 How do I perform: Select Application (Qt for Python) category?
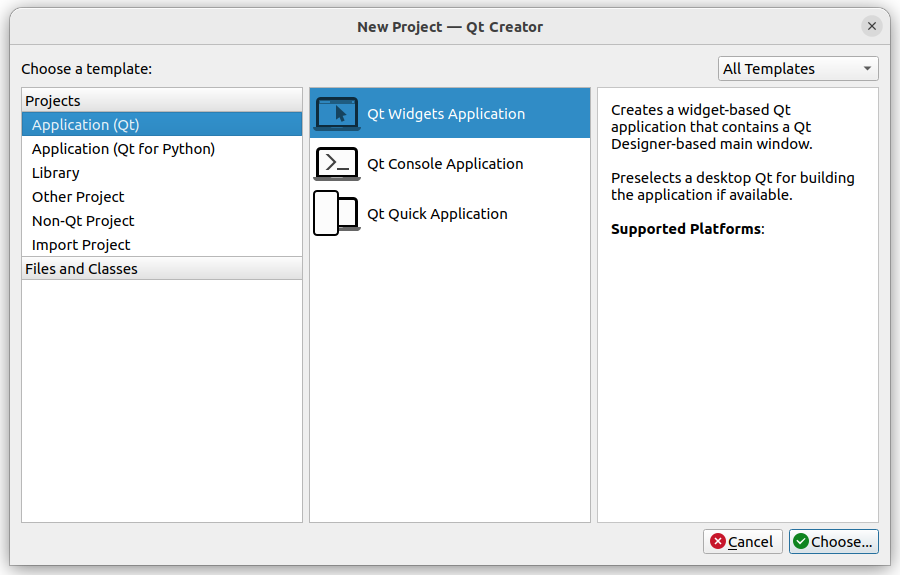[x=162, y=149]
